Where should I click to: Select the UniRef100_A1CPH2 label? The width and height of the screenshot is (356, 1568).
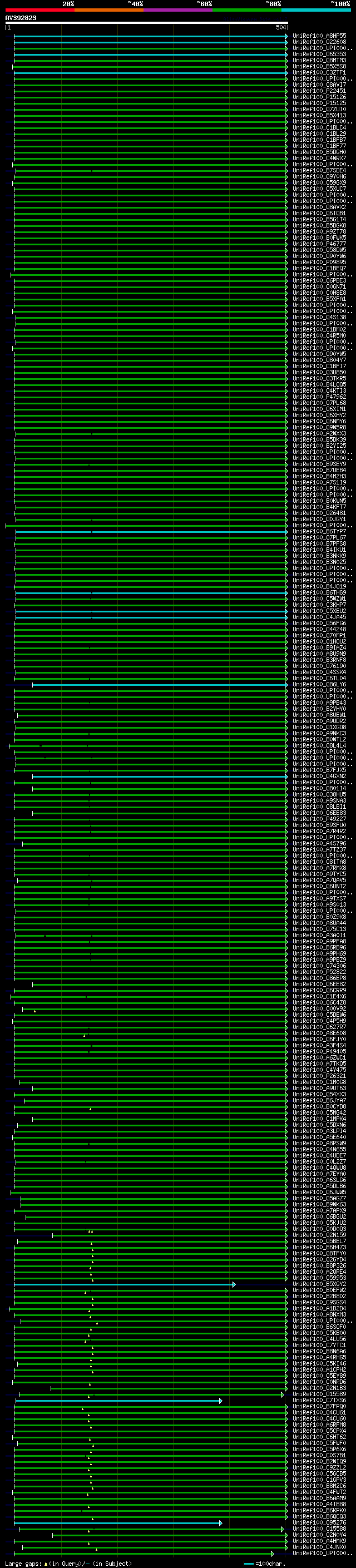[319, 1370]
